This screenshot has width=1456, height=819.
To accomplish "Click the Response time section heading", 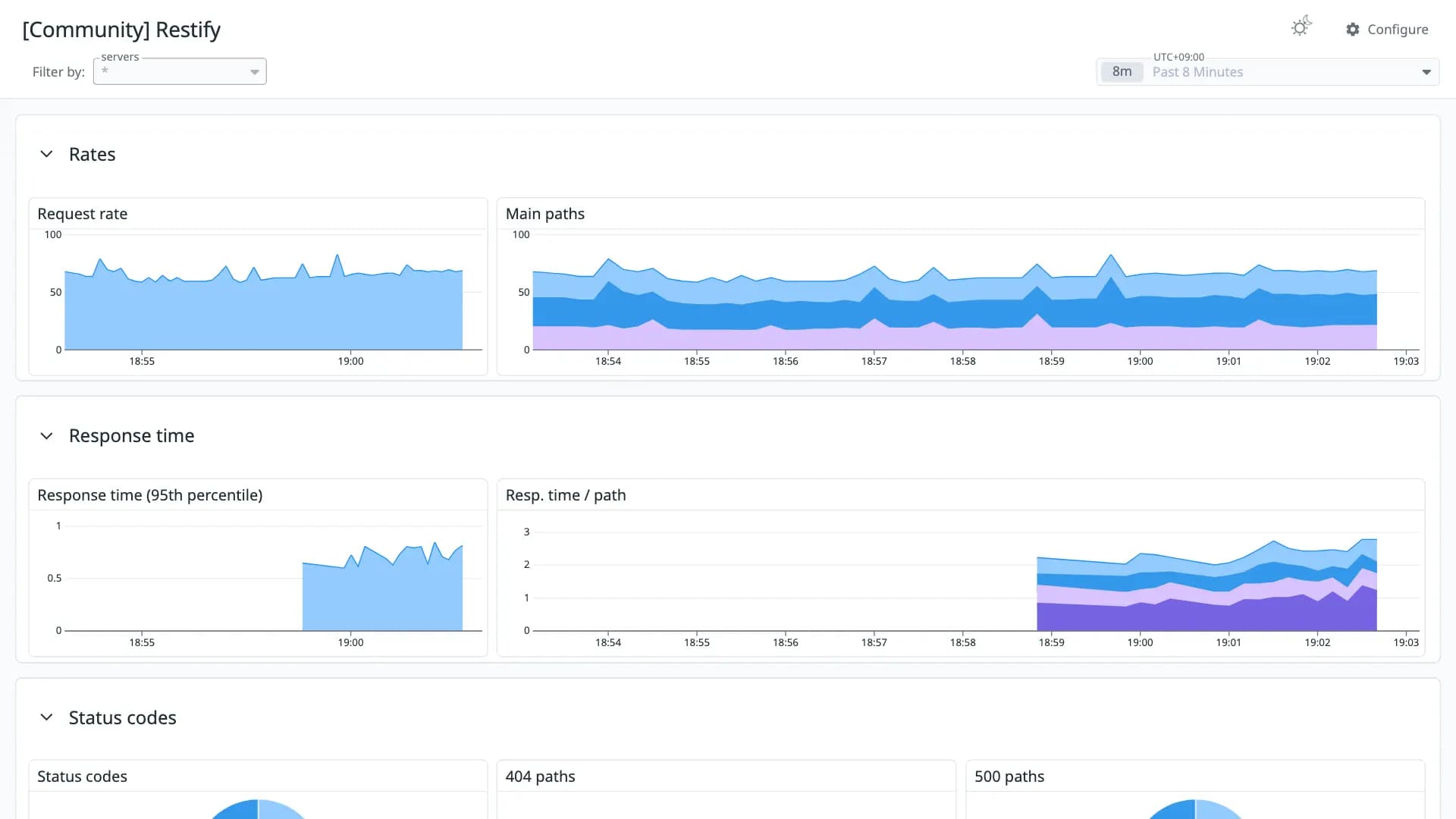I will pos(131,436).
